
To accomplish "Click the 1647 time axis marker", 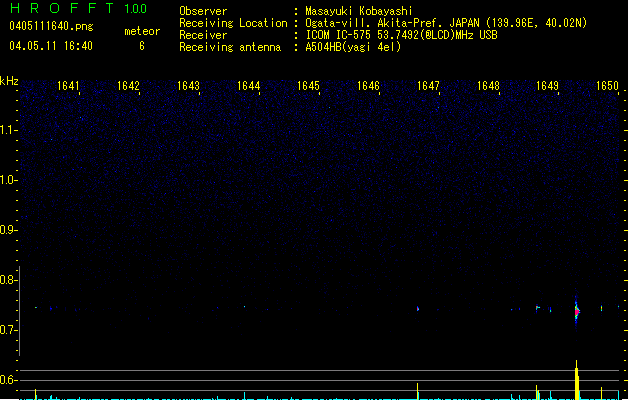I will click(428, 86).
